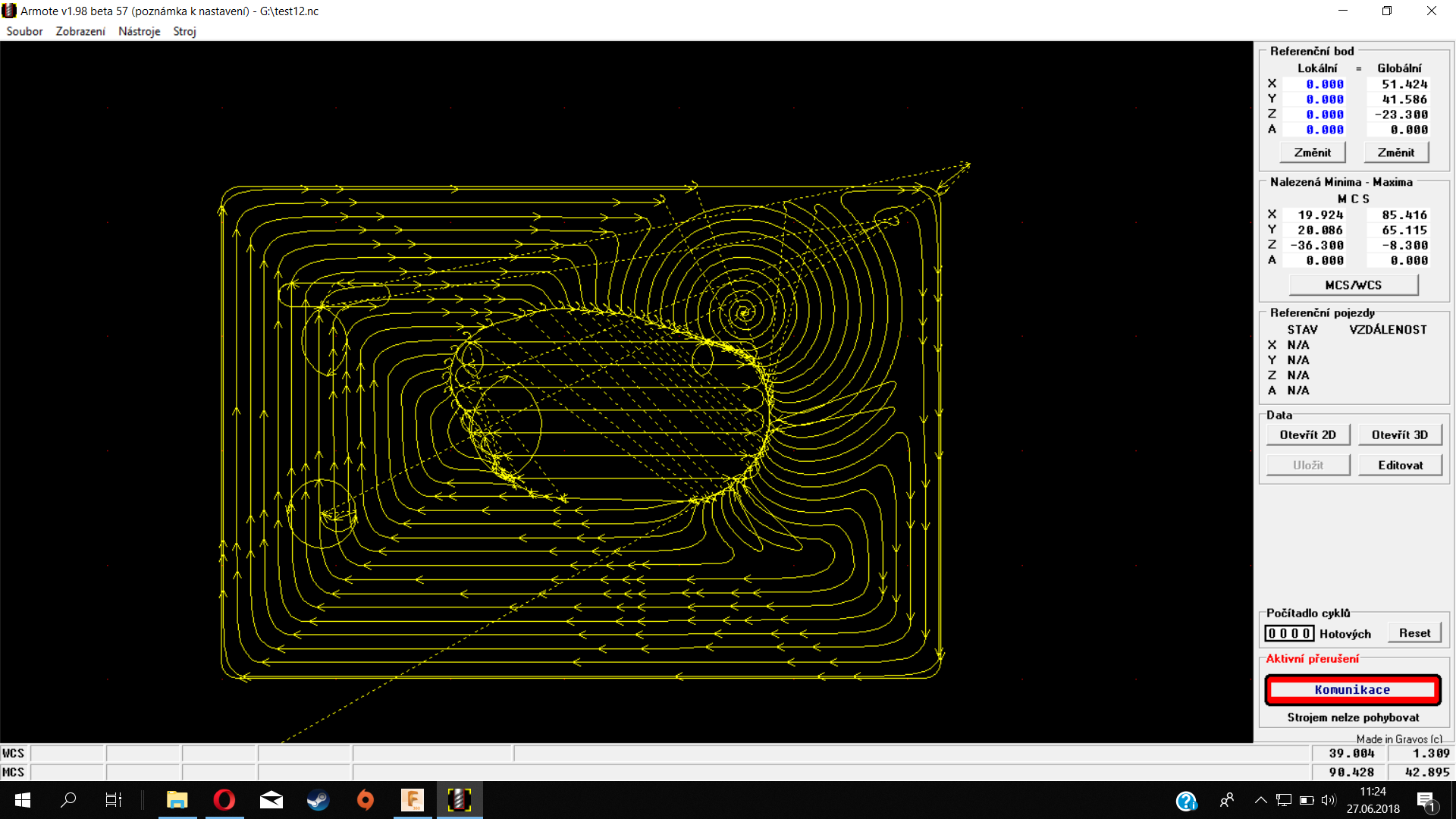The height and width of the screenshot is (819, 1456).
Task: Open the Zobrazení menu
Action: coord(80,31)
